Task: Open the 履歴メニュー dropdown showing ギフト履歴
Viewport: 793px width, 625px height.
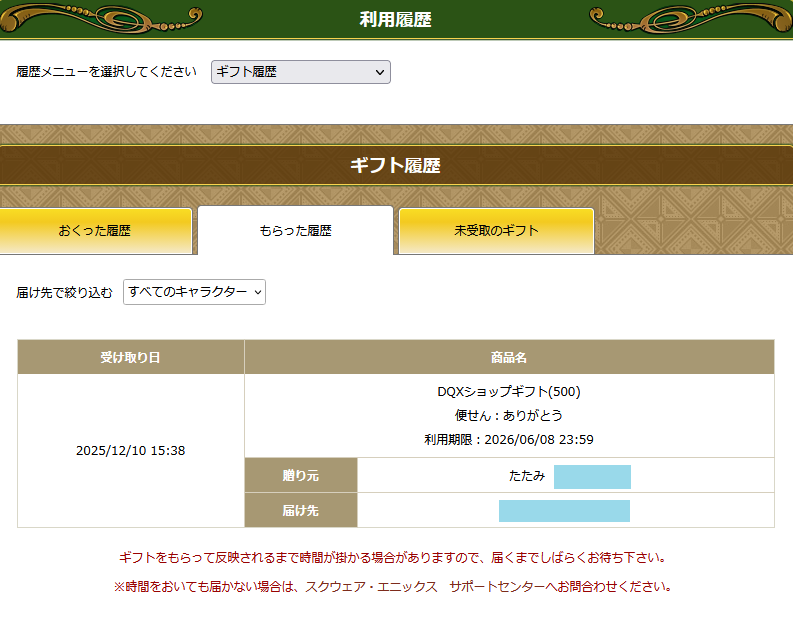Action: point(300,72)
